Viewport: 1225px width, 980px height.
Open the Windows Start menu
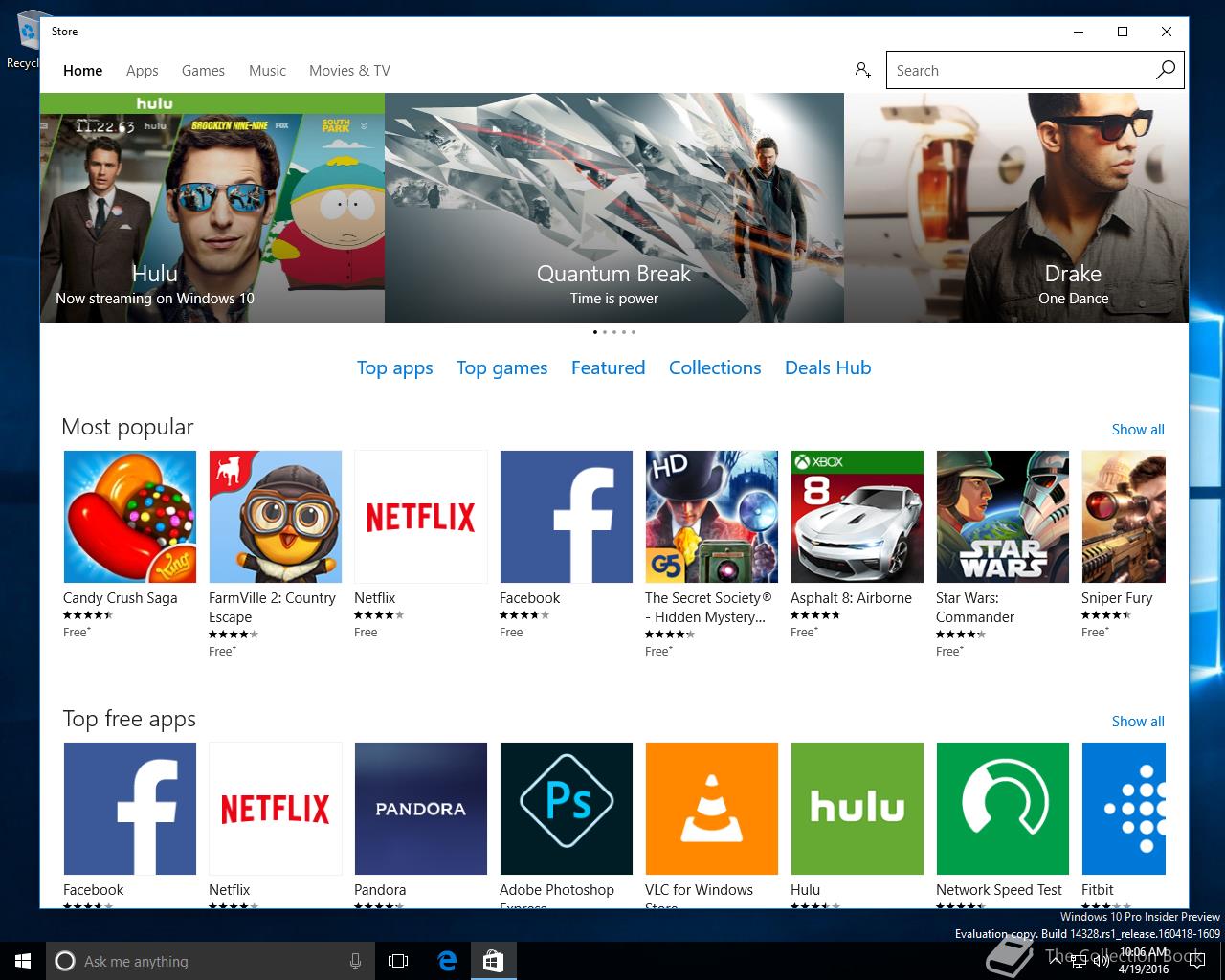pos(23,961)
